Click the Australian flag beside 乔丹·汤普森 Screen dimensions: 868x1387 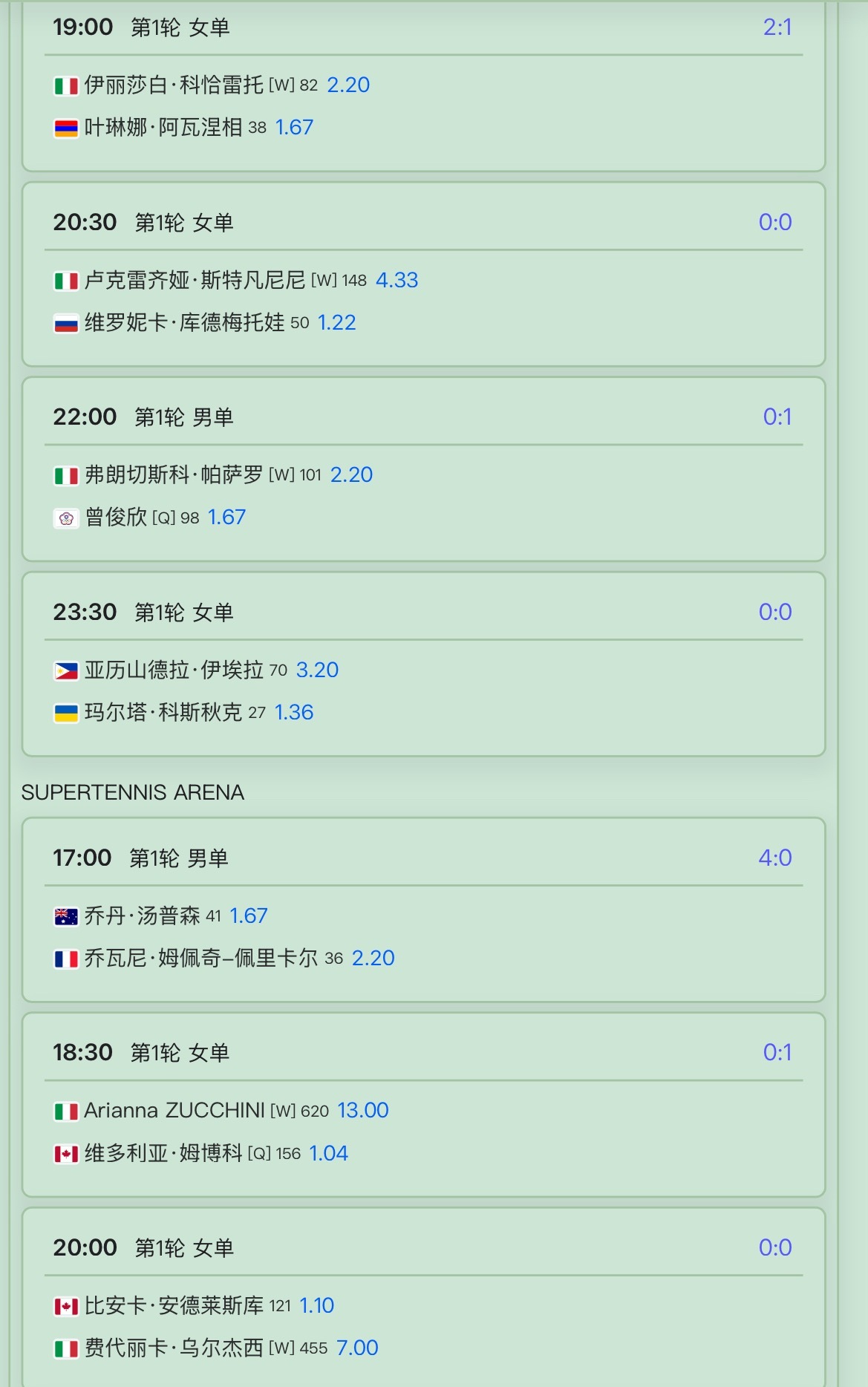pyautogui.click(x=66, y=917)
